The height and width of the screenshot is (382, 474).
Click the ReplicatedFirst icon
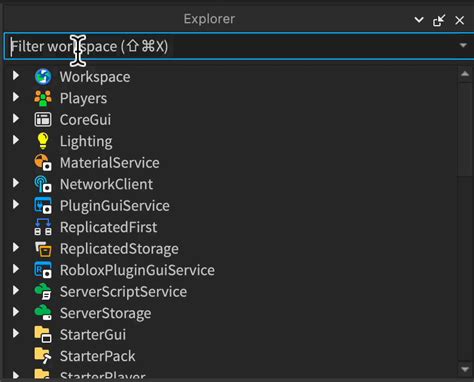pyautogui.click(x=43, y=227)
